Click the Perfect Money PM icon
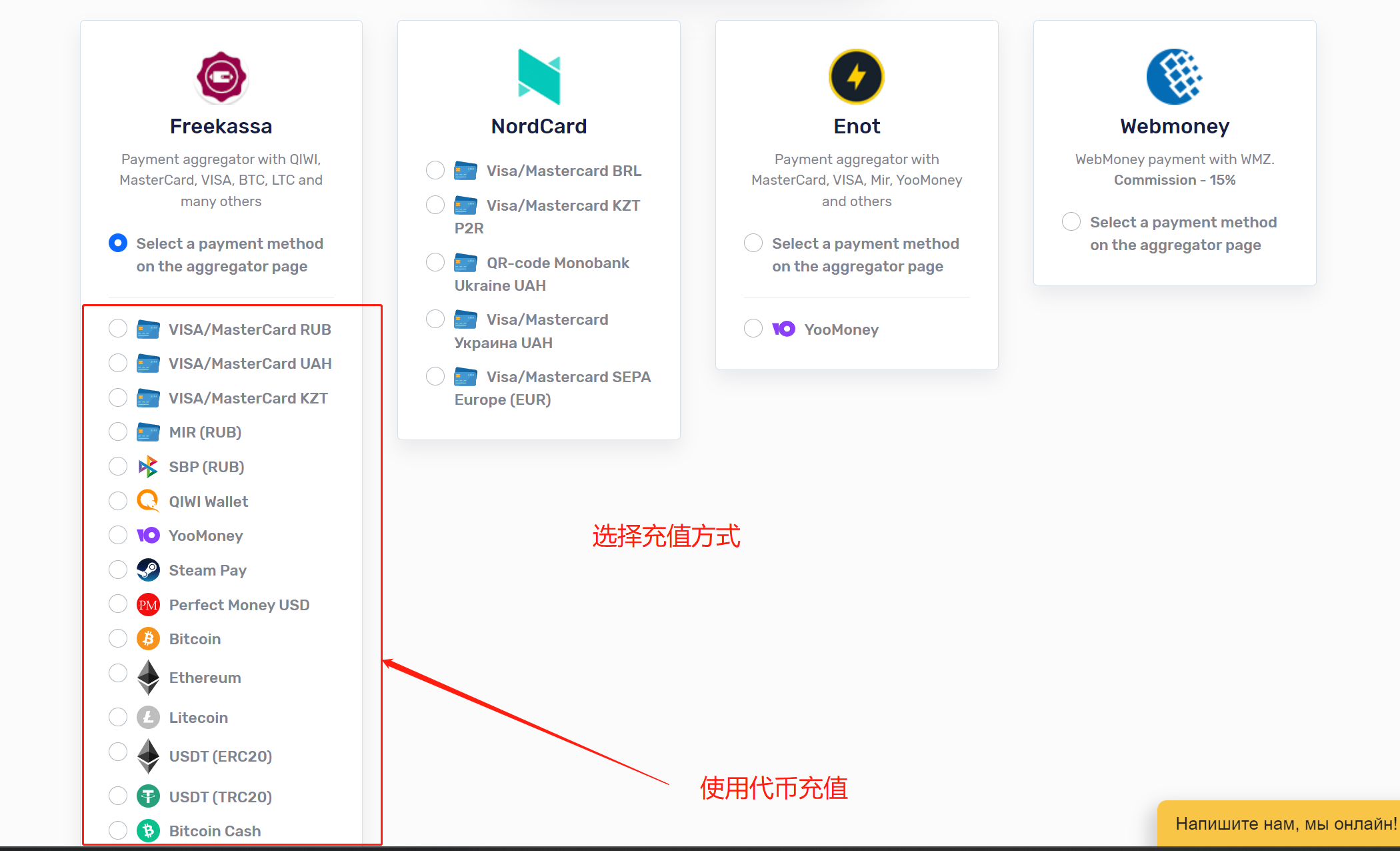Image resolution: width=1400 pixels, height=851 pixels. 148,605
